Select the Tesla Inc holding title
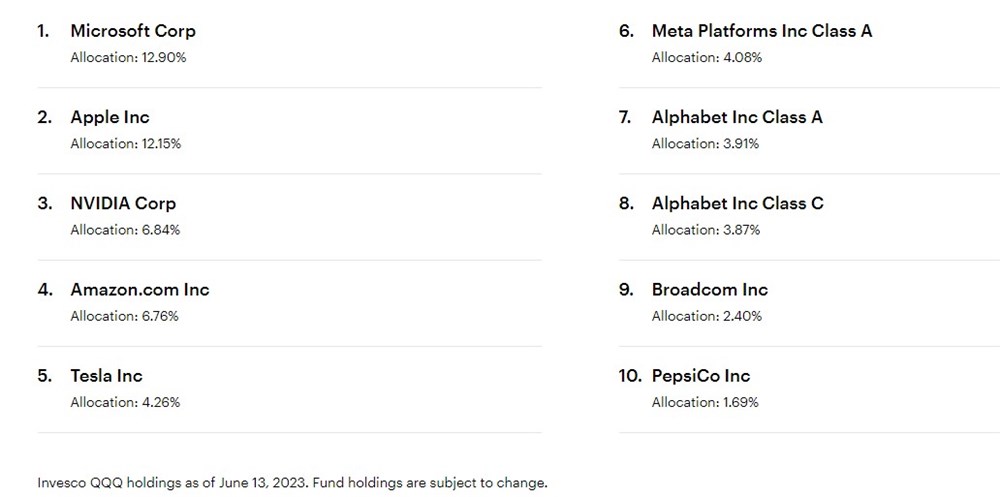Viewport: 1000px width, 497px height. click(x=106, y=376)
